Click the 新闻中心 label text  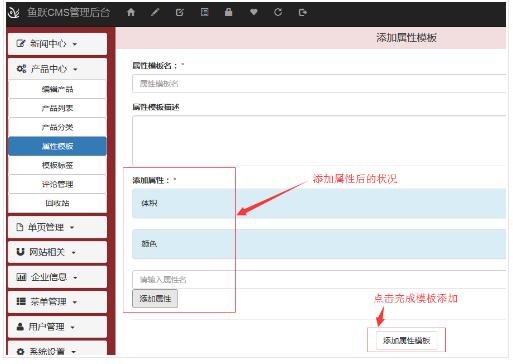[x=48, y=44]
